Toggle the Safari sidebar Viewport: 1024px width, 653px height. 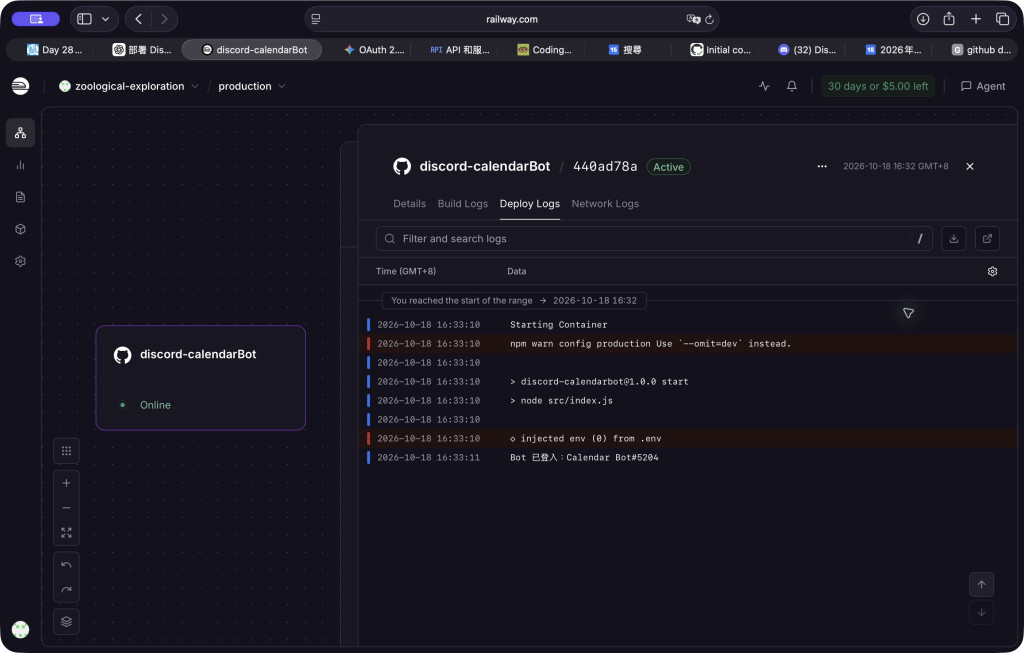[x=84, y=19]
